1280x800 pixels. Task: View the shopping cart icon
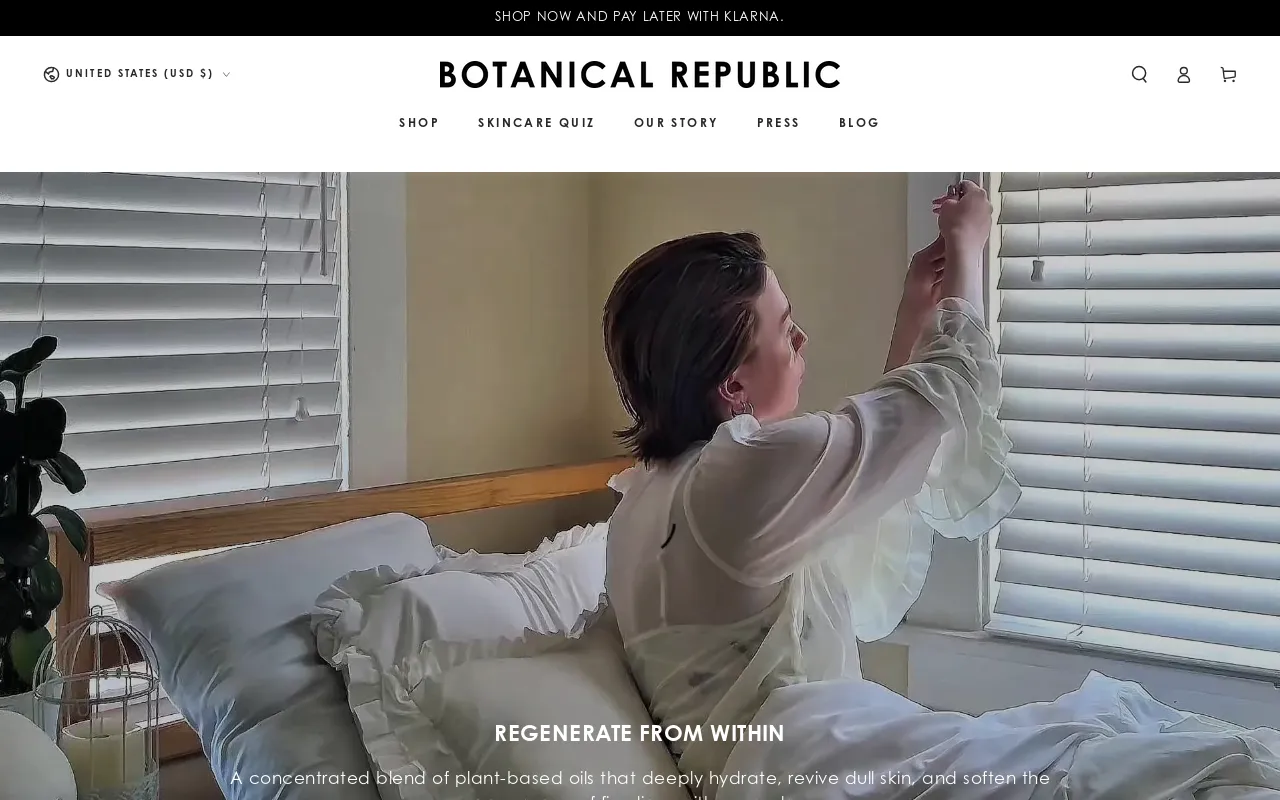1228,74
